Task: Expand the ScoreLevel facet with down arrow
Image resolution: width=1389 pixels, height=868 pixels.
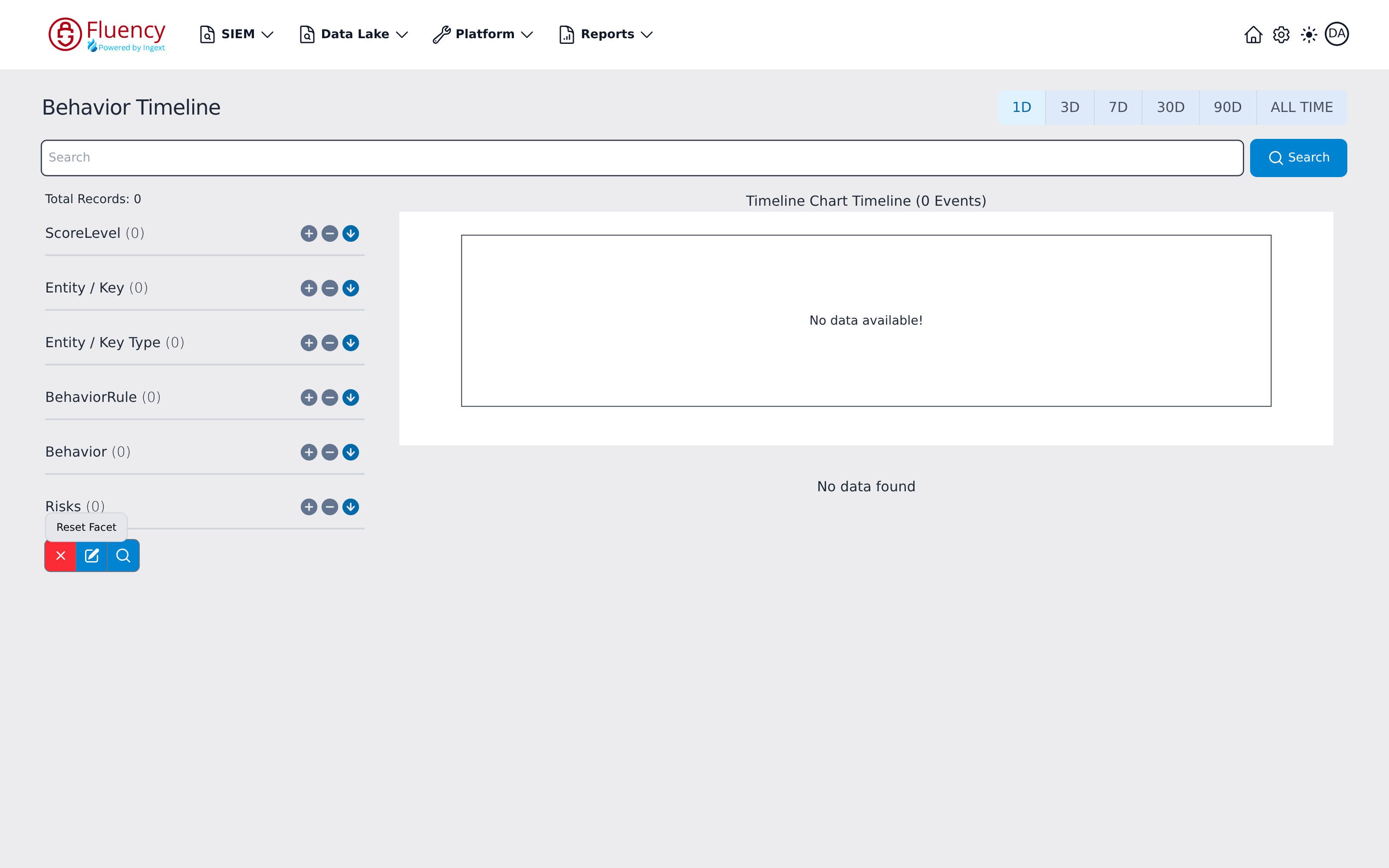Action: click(x=351, y=233)
